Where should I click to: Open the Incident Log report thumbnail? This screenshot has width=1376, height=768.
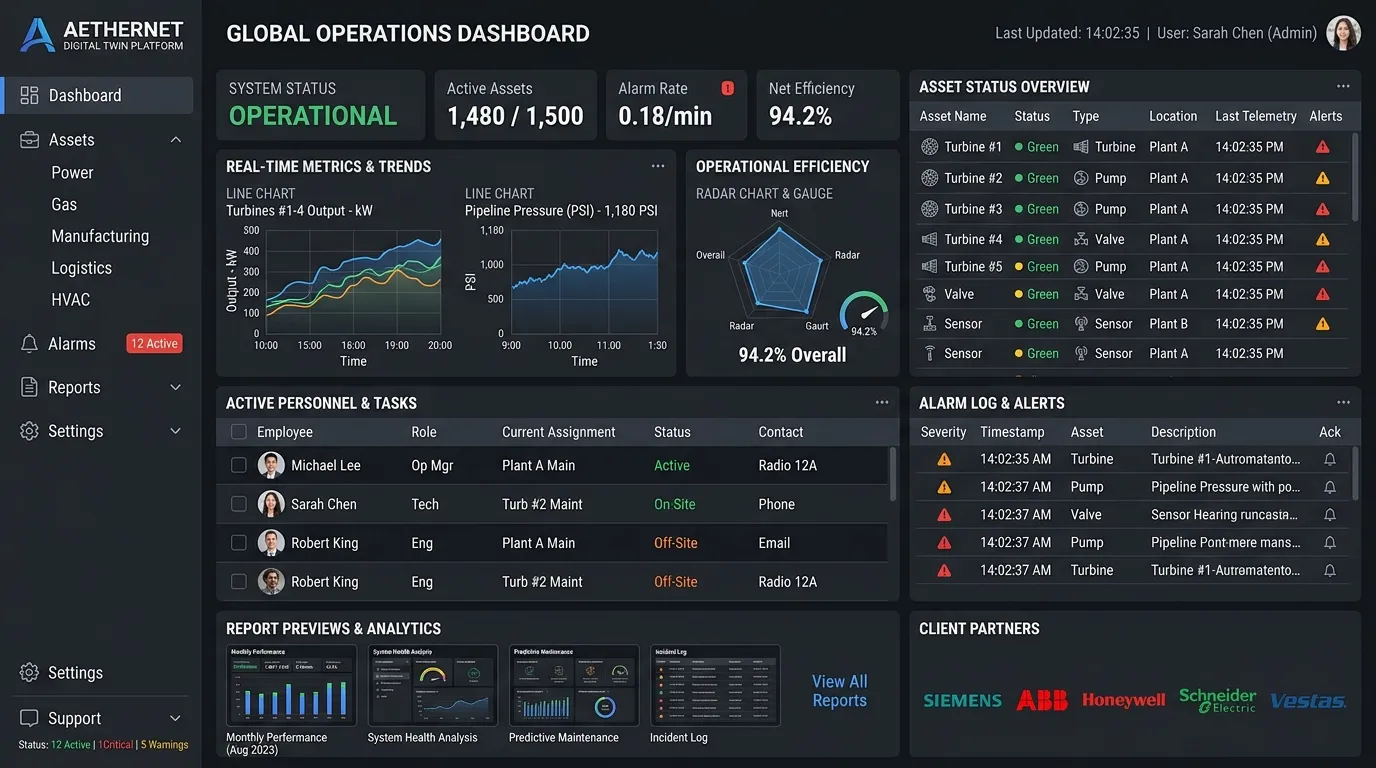pos(715,685)
